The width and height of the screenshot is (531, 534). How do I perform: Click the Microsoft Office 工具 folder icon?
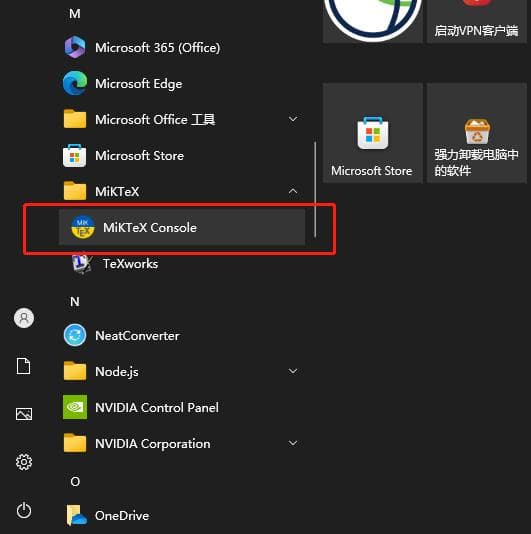75,119
